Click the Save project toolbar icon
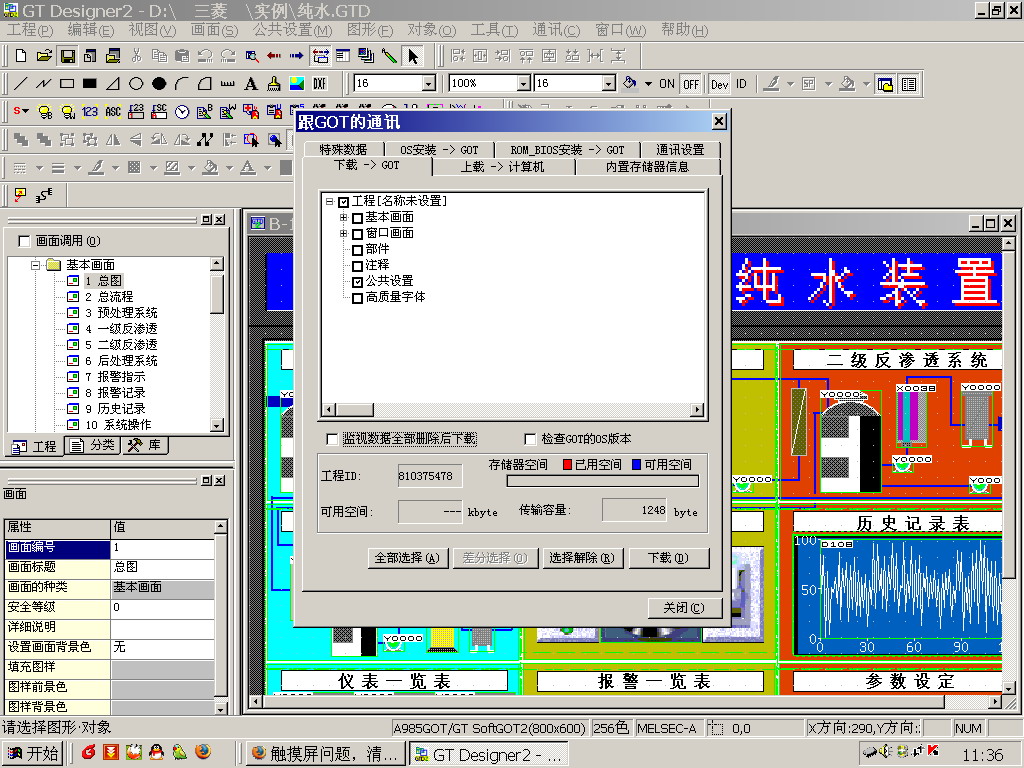 (67, 55)
